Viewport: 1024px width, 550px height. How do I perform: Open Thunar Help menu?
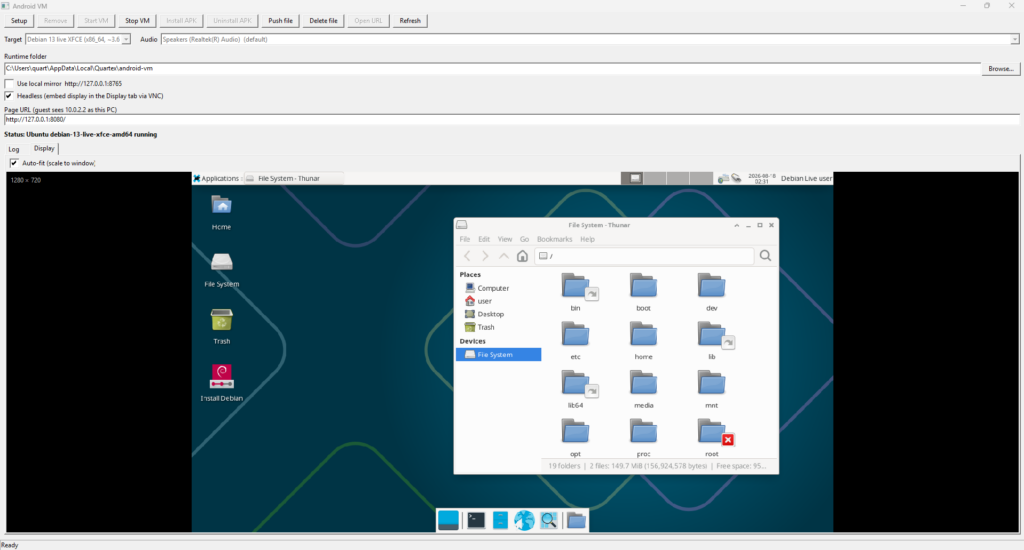(x=588, y=239)
